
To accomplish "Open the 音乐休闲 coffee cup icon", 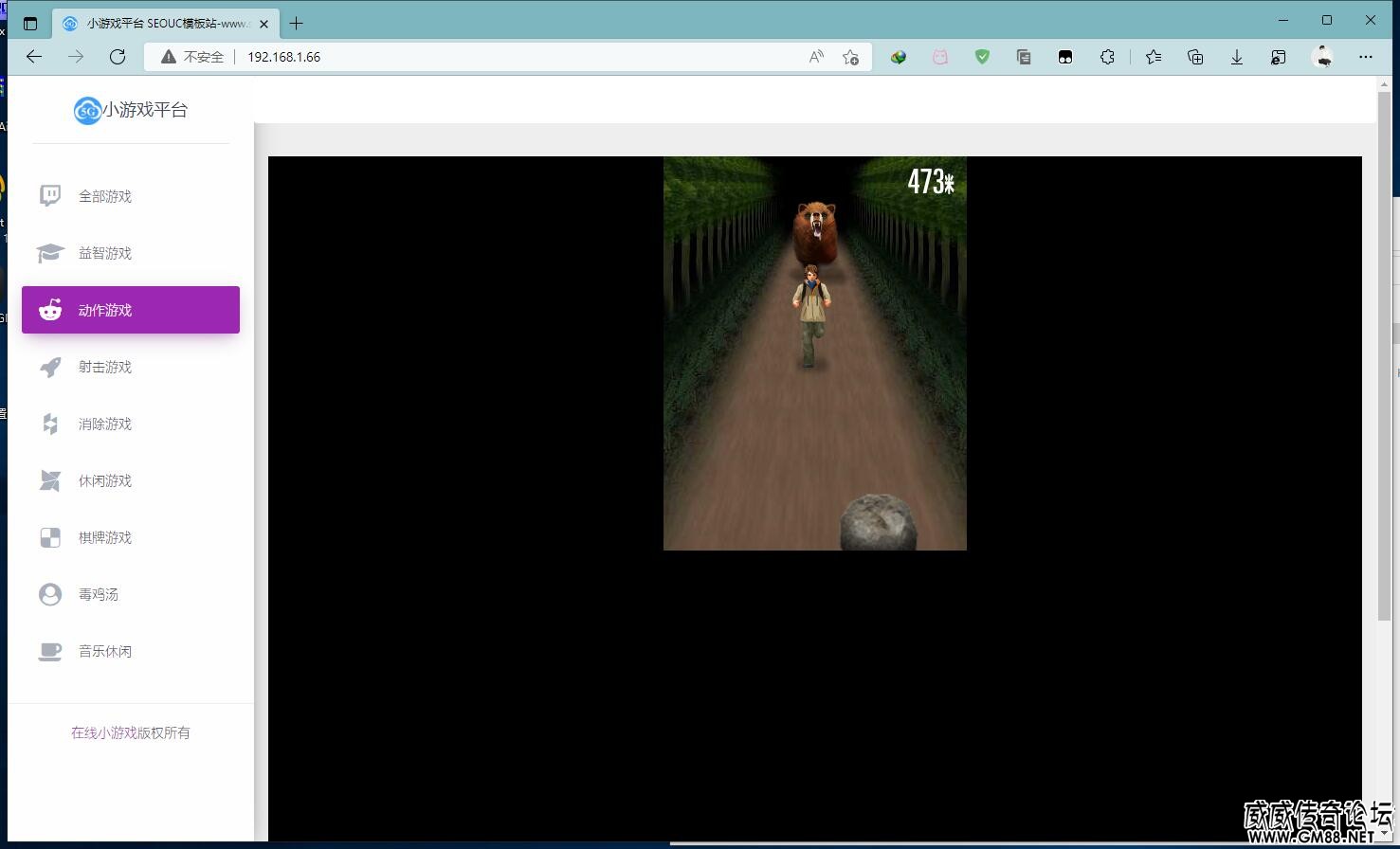I will (x=50, y=651).
